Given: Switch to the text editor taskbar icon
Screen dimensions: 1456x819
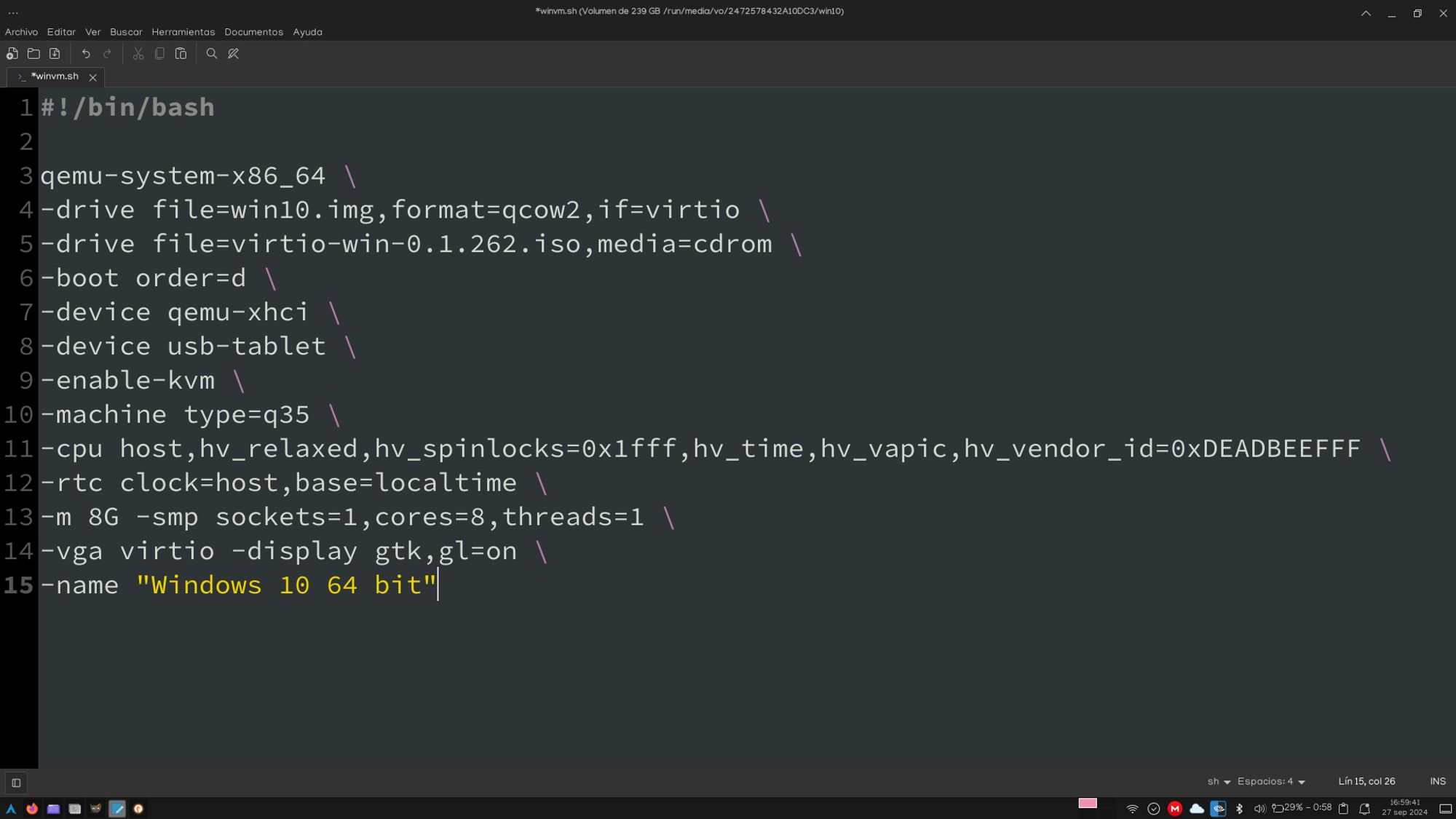Looking at the screenshot, I should pos(117,809).
